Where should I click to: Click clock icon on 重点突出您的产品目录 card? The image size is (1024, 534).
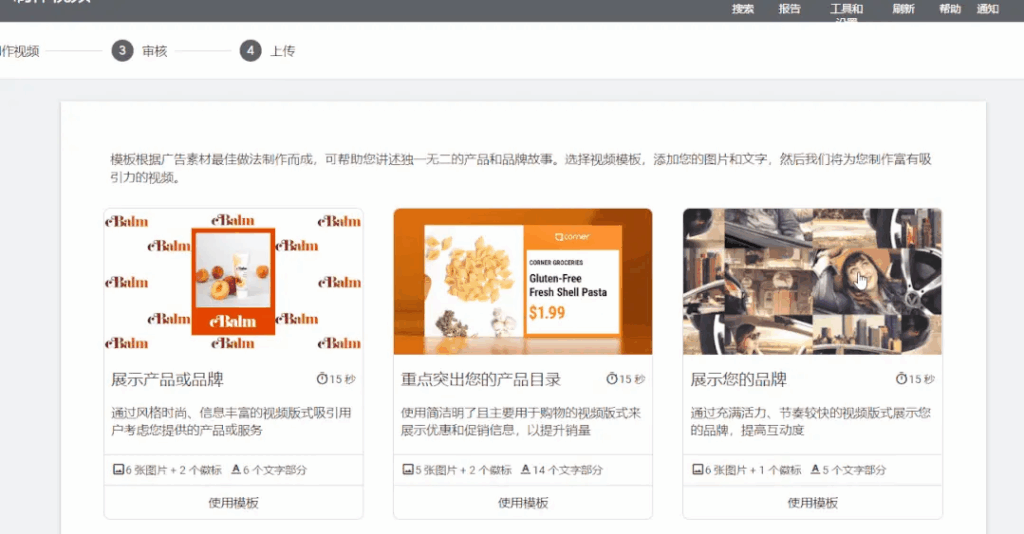[612, 379]
